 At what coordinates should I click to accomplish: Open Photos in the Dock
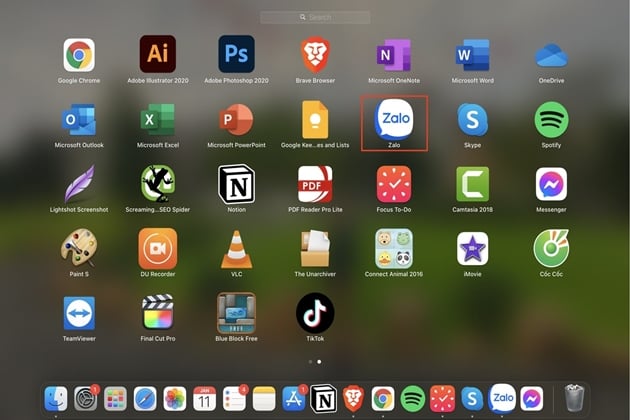175,399
